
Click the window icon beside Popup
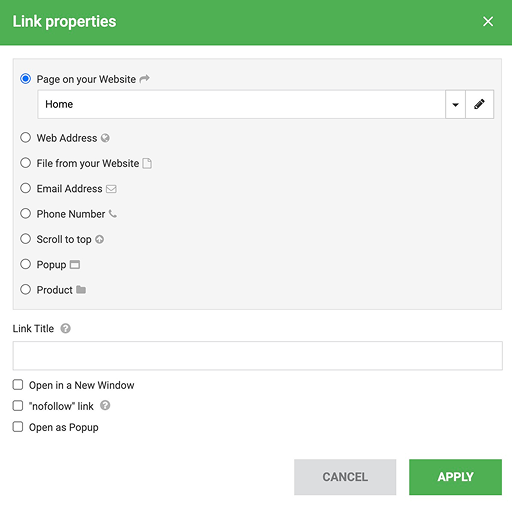click(x=75, y=265)
